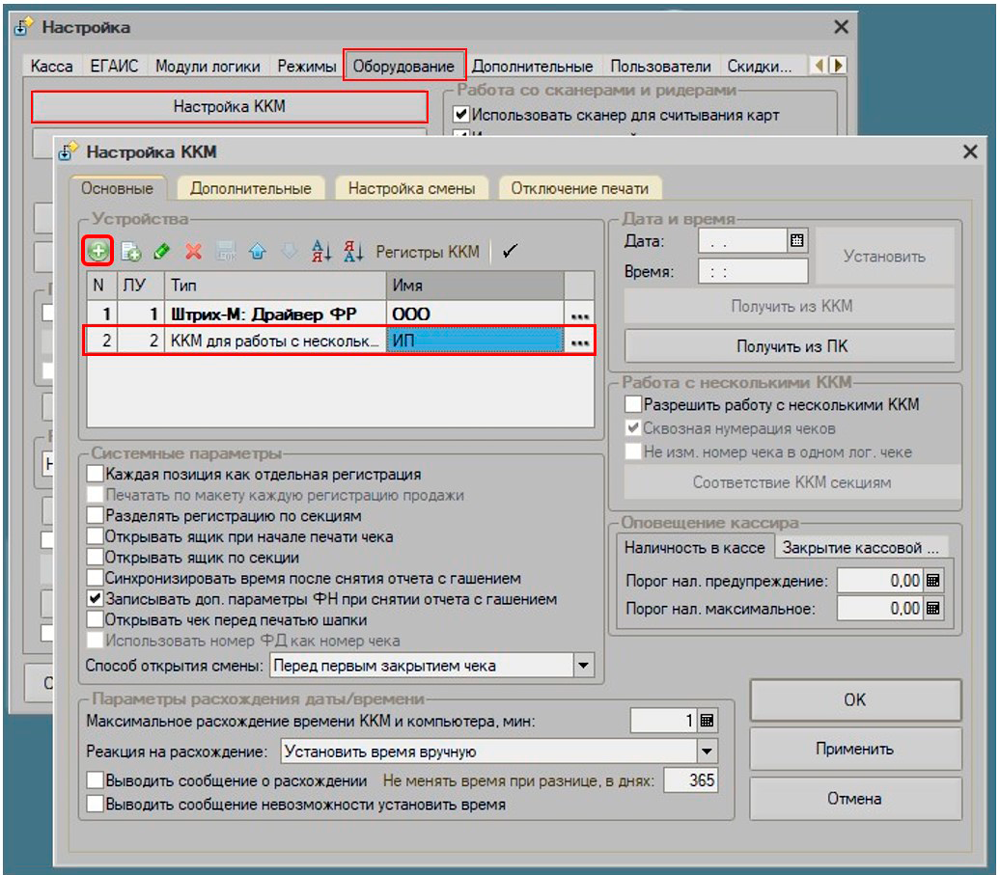Image resolution: width=1000 pixels, height=875 pixels.
Task: Click the black checkmark toolbar icon
Action: [511, 252]
